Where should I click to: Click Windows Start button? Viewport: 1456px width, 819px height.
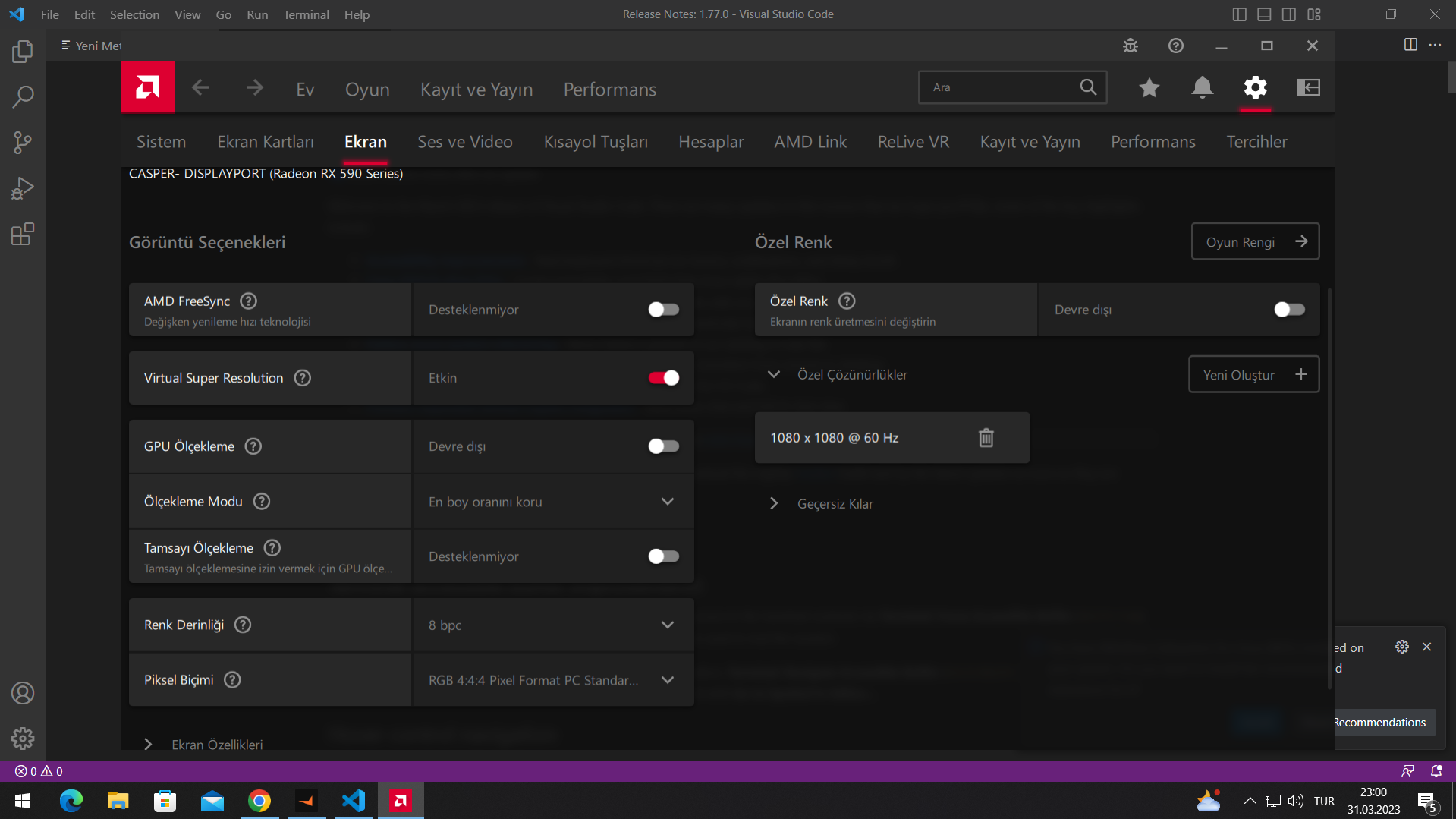tap(23, 801)
